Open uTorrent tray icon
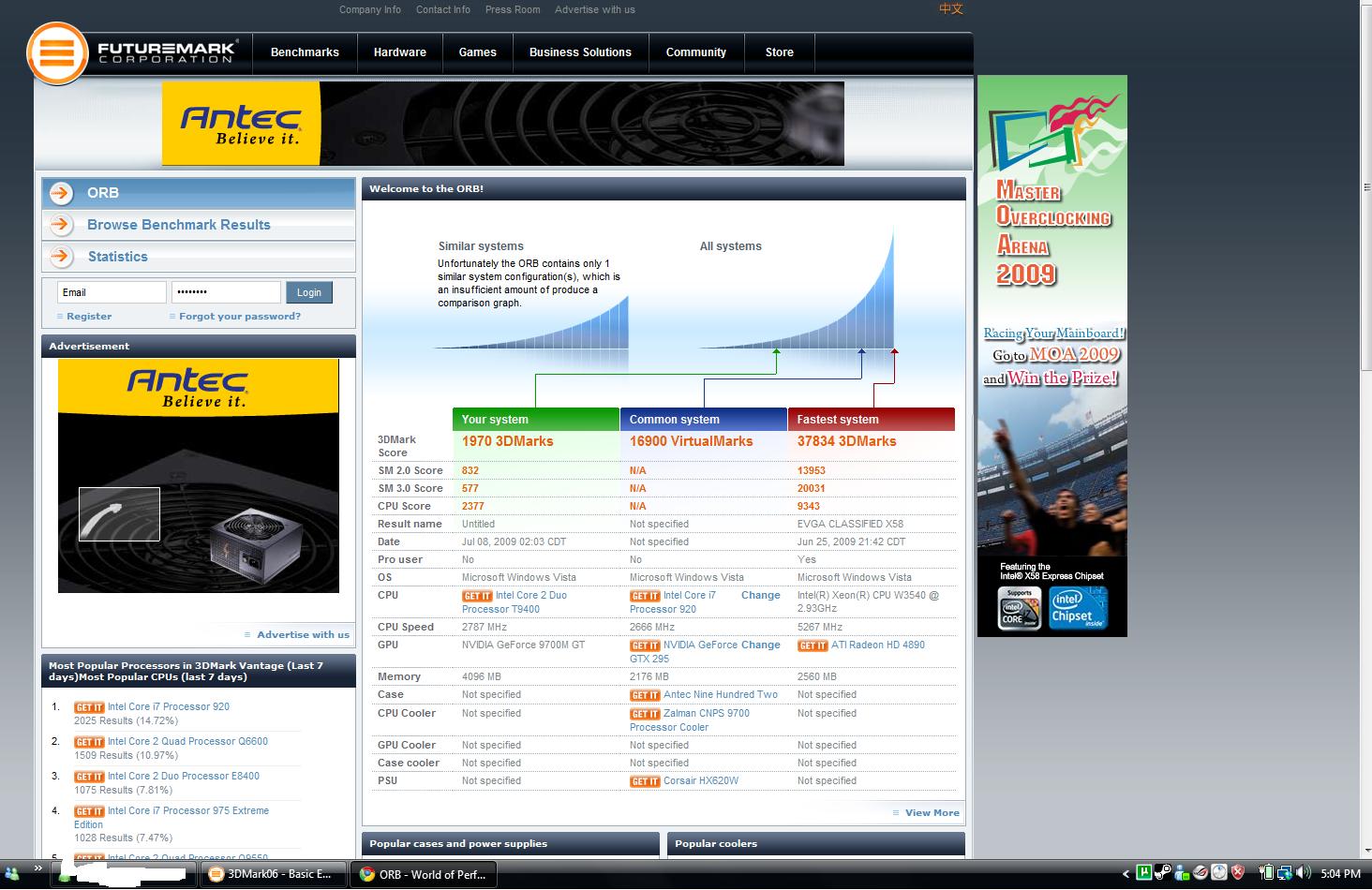The height and width of the screenshot is (890, 1372). 1143,873
